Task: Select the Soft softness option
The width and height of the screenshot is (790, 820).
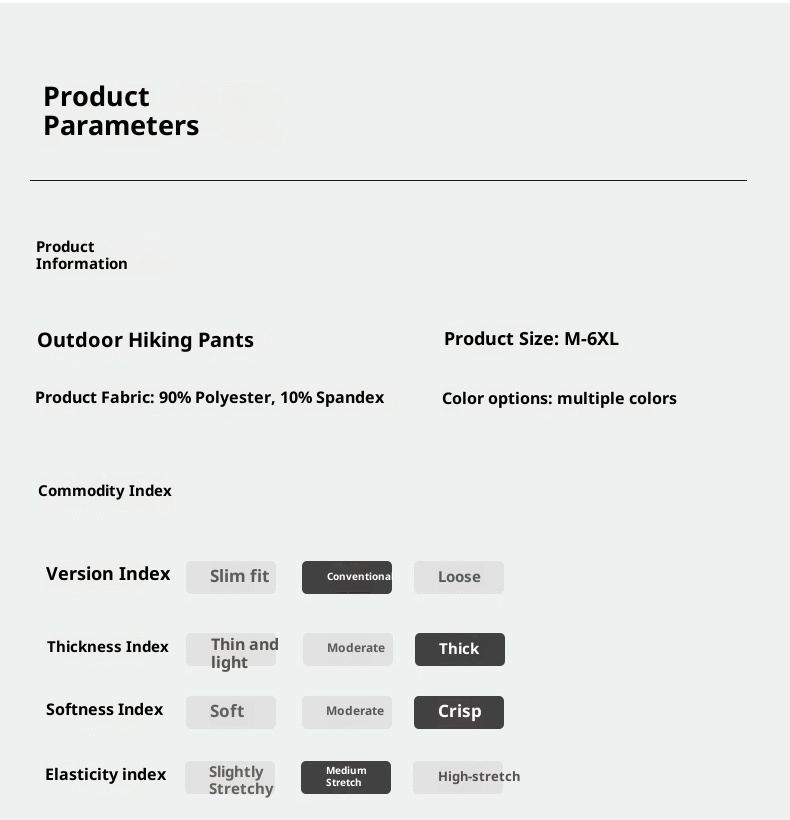Action: point(231,712)
